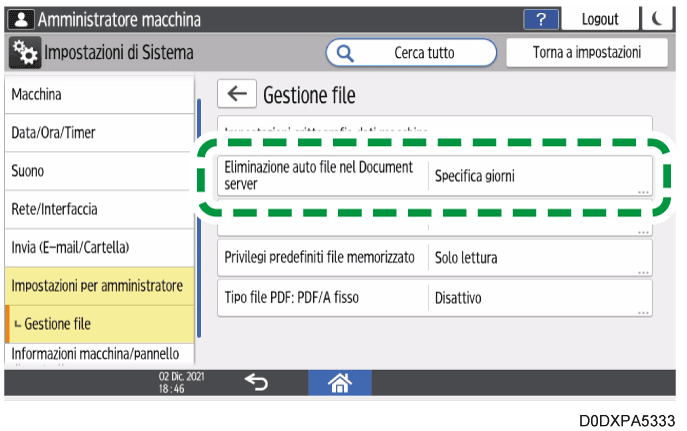Open Invia (E-mail/Cartella) settings
Image resolution: width=687 pixels, height=431 pixels.
97,247
